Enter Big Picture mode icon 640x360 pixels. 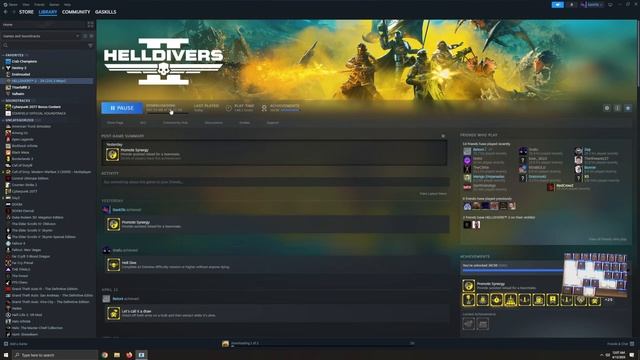[x=610, y=4]
